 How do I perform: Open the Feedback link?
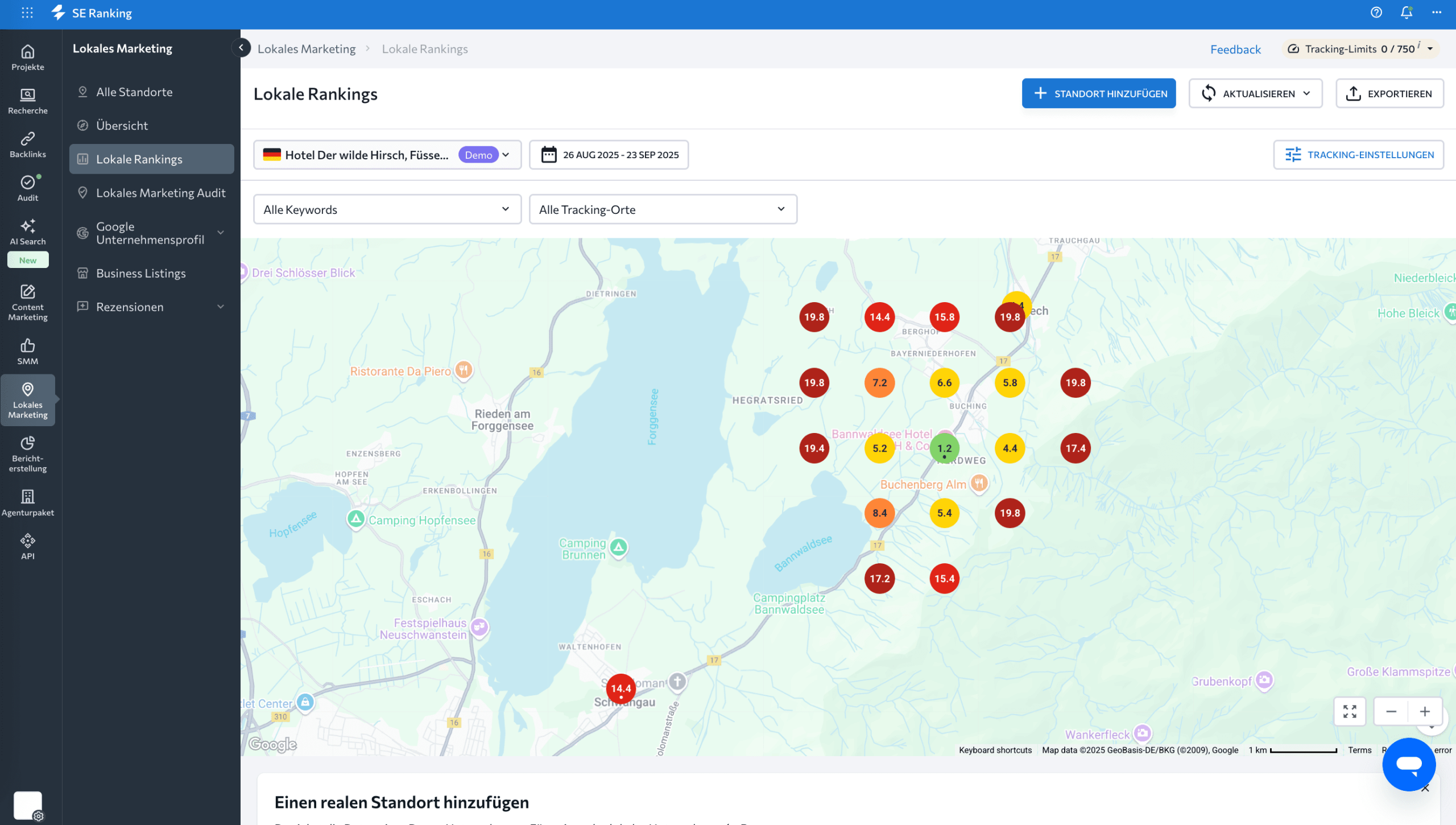[1235, 49]
